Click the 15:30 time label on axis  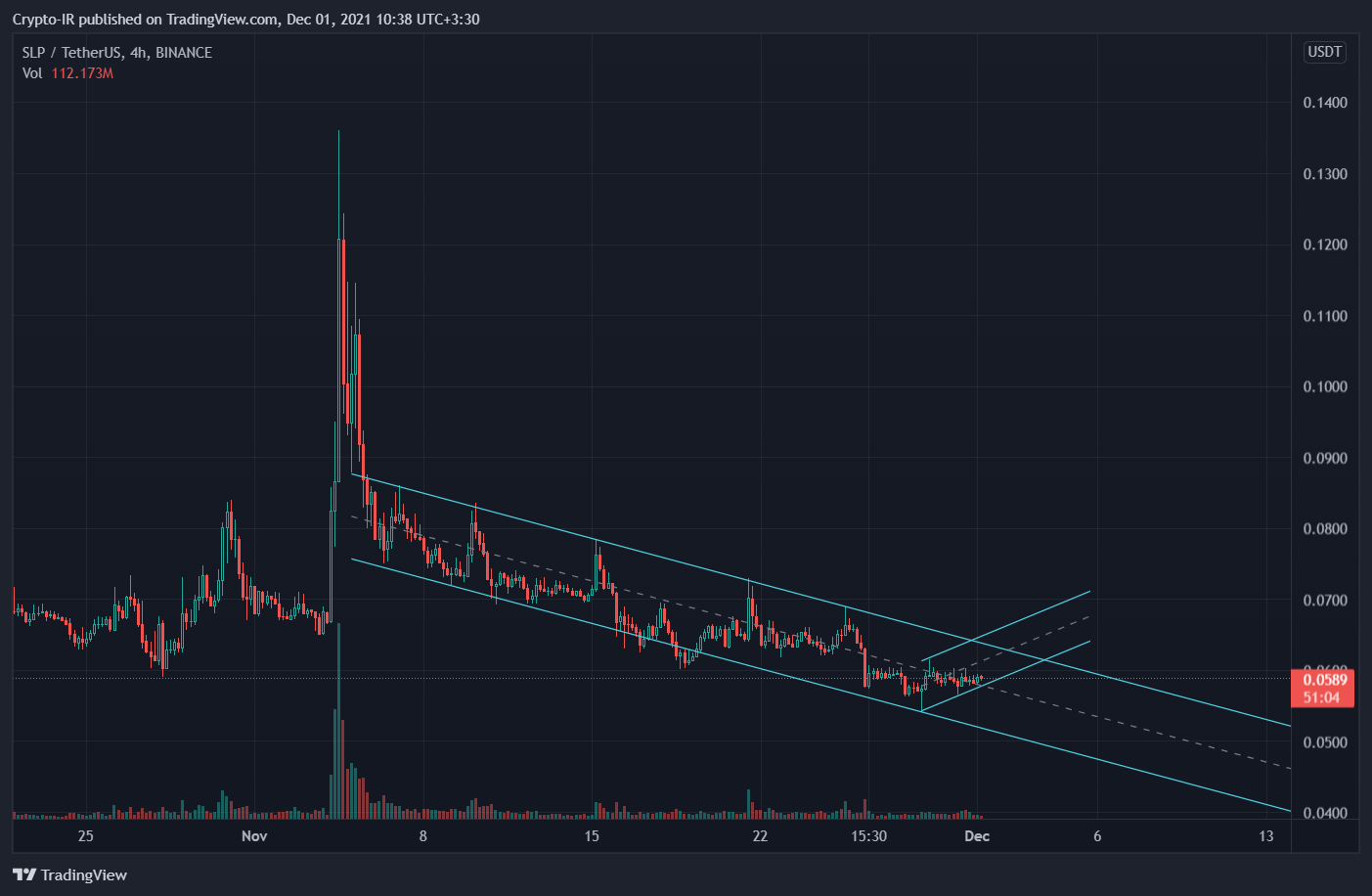[868, 835]
